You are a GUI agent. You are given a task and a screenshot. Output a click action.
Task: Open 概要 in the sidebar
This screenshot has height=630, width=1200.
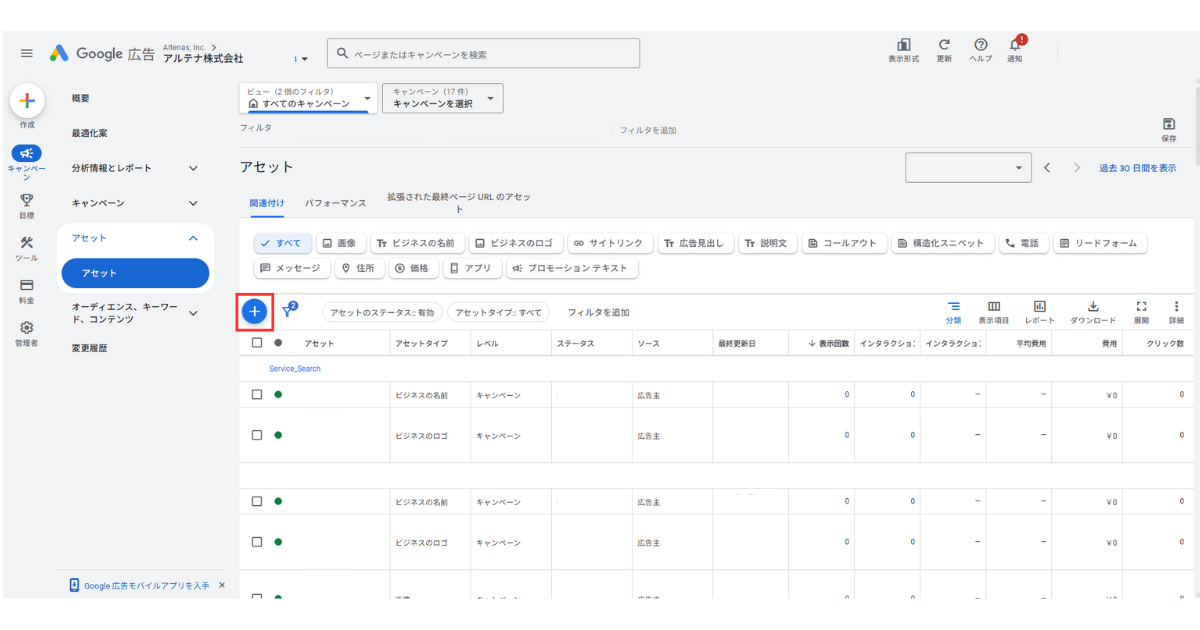click(x=81, y=98)
